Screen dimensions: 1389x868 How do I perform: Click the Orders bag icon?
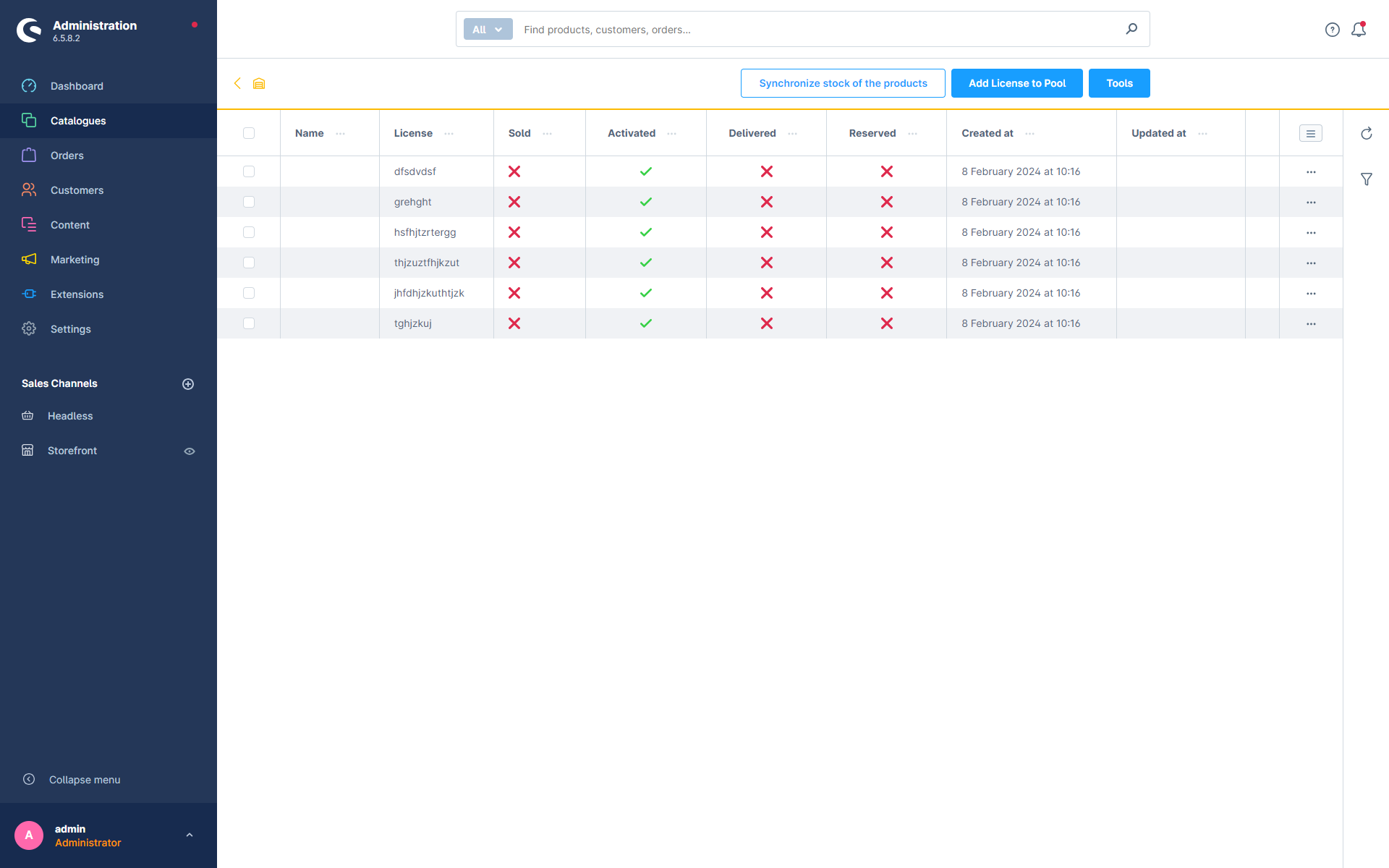point(29,156)
